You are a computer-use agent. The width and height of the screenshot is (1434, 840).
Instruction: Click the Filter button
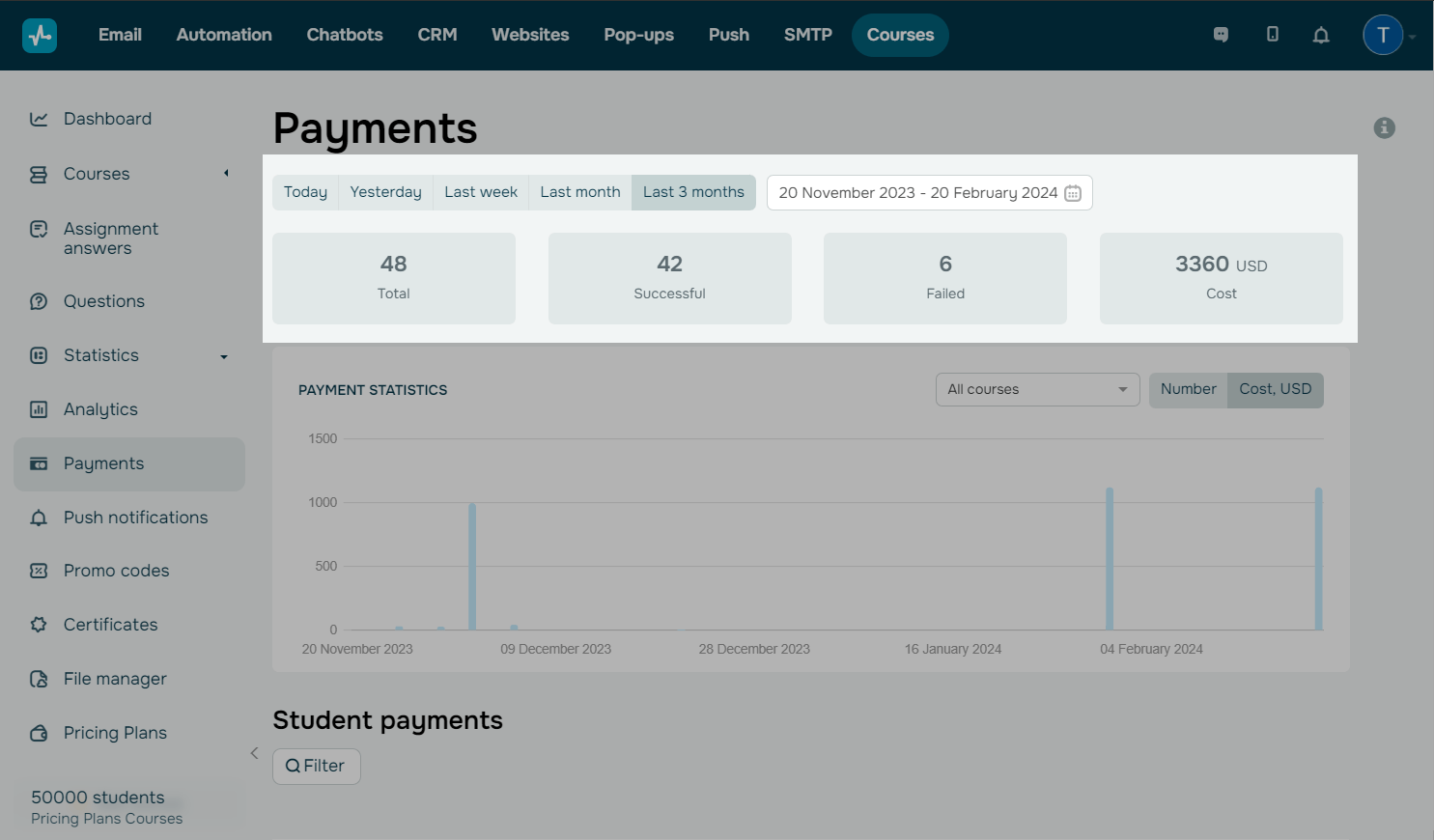click(x=316, y=766)
